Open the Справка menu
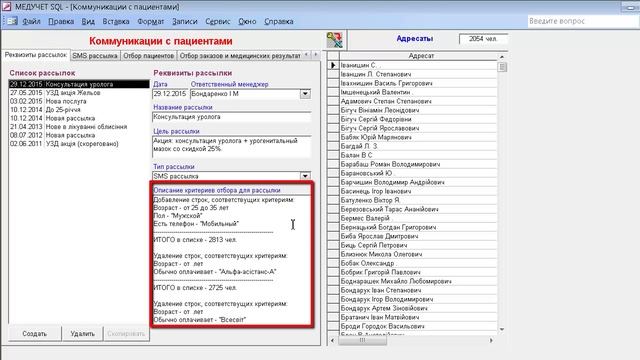640x360 pixels. [x=278, y=21]
